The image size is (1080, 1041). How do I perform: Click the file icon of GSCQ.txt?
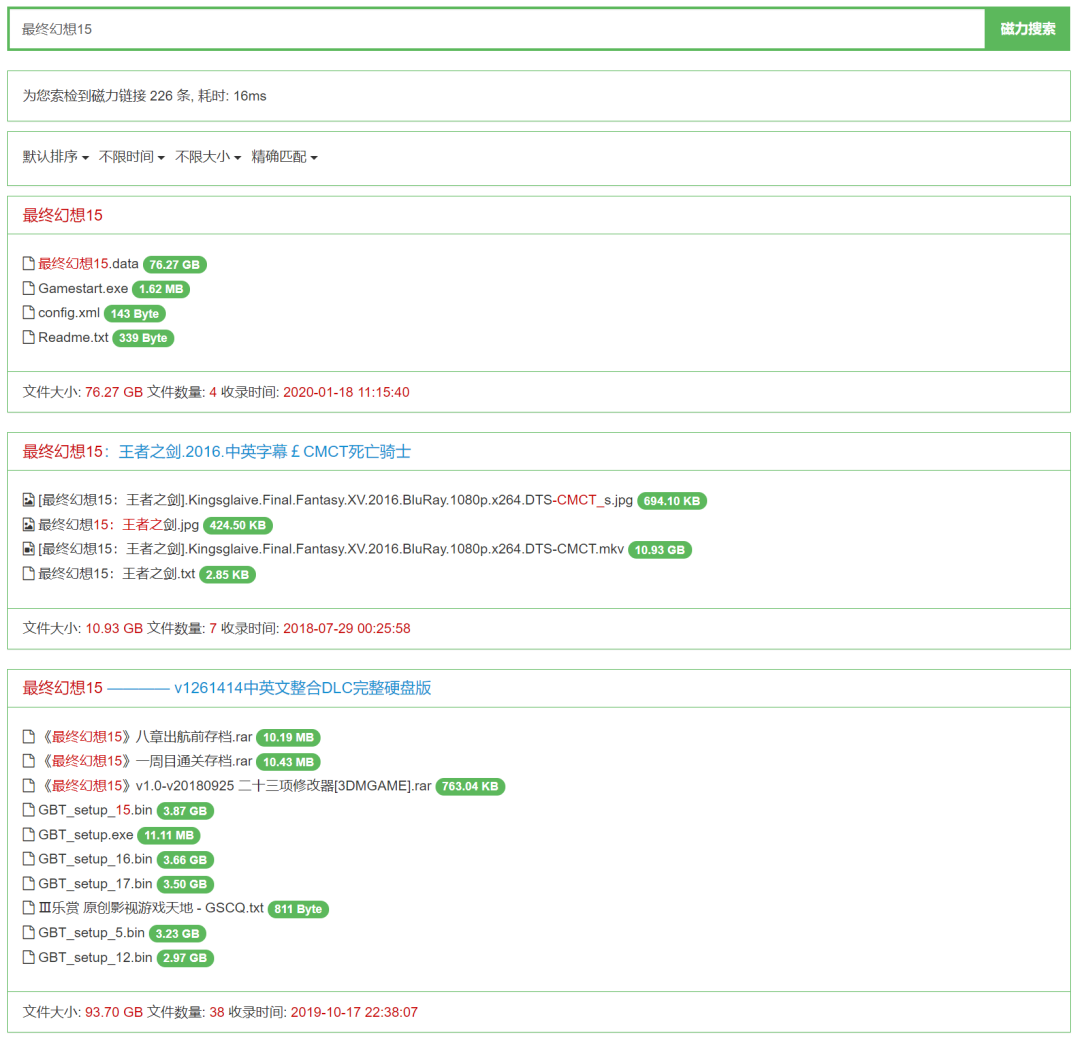(x=28, y=907)
